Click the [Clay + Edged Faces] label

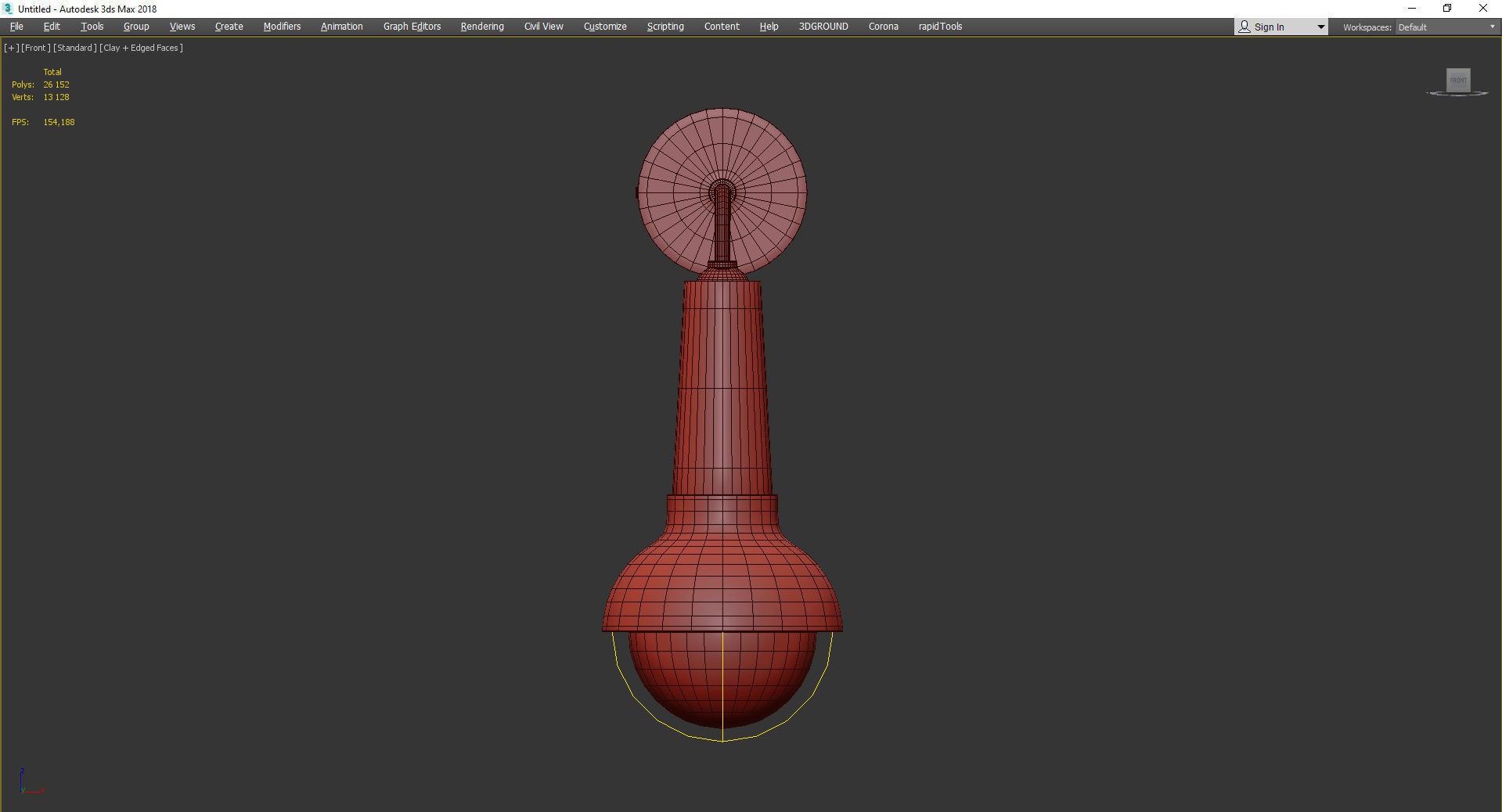coord(142,48)
